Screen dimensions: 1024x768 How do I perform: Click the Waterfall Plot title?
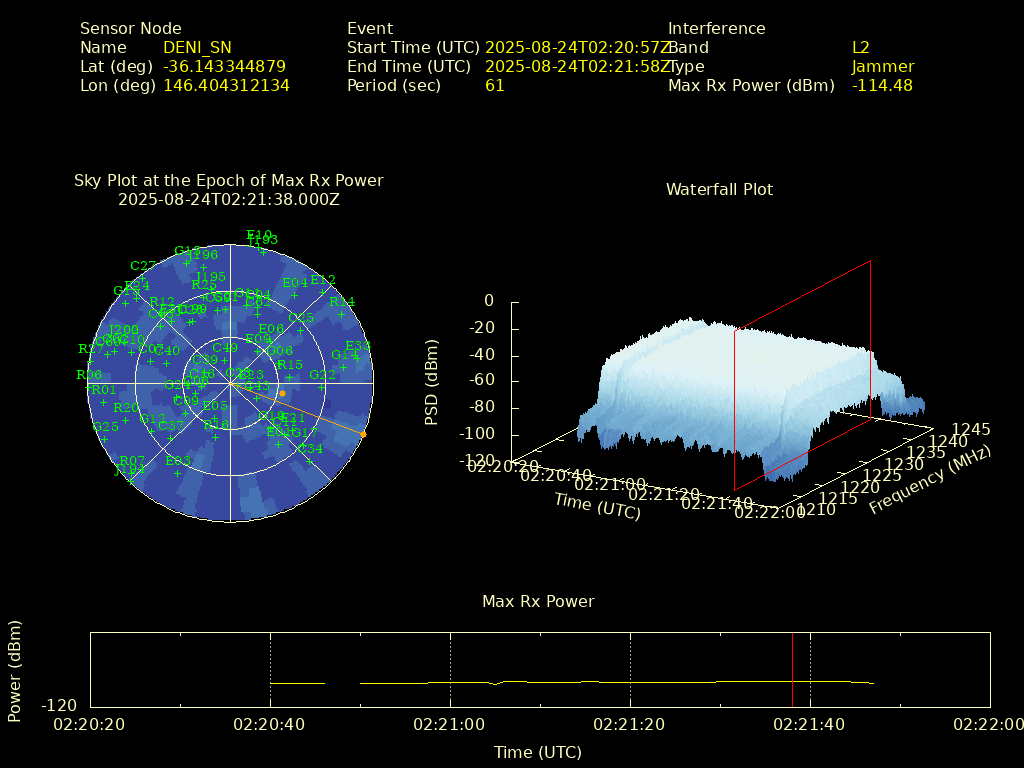pos(719,190)
